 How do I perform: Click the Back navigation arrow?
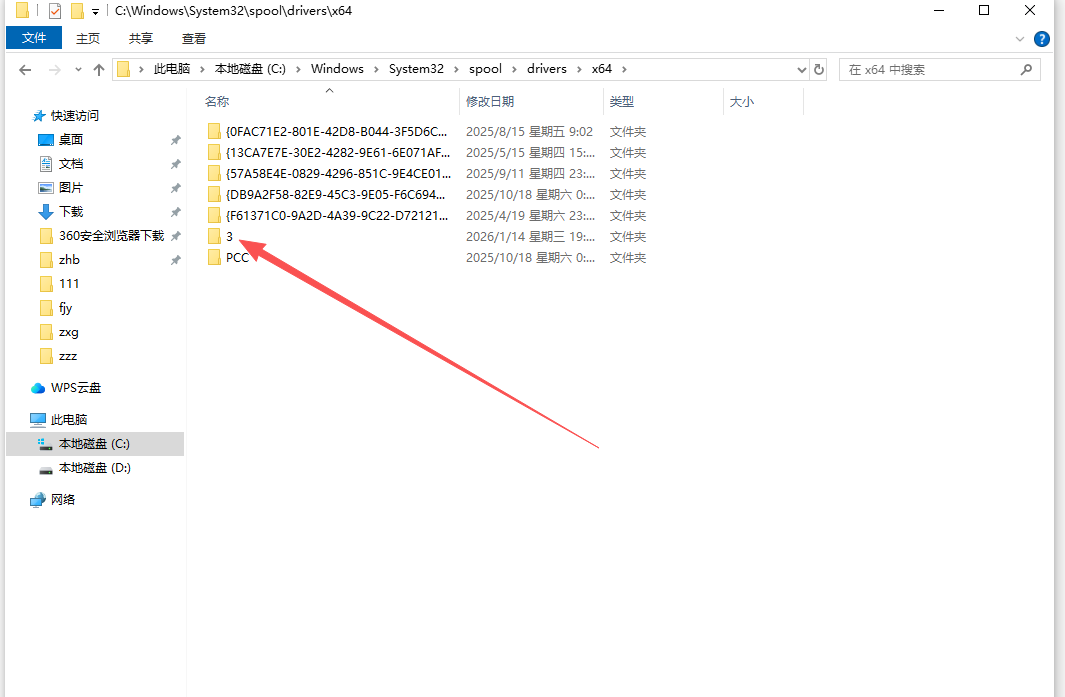[24, 69]
